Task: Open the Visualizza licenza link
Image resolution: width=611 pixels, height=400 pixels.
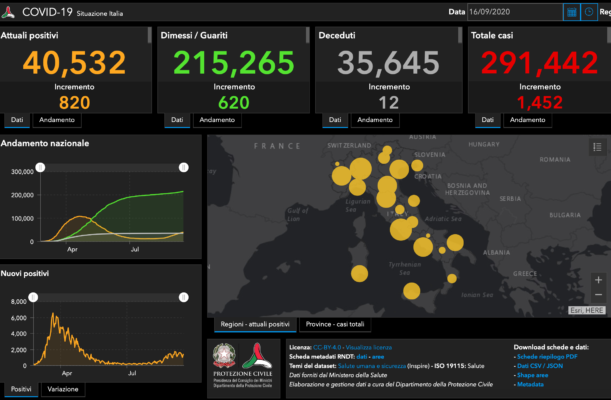Action: tap(369, 347)
